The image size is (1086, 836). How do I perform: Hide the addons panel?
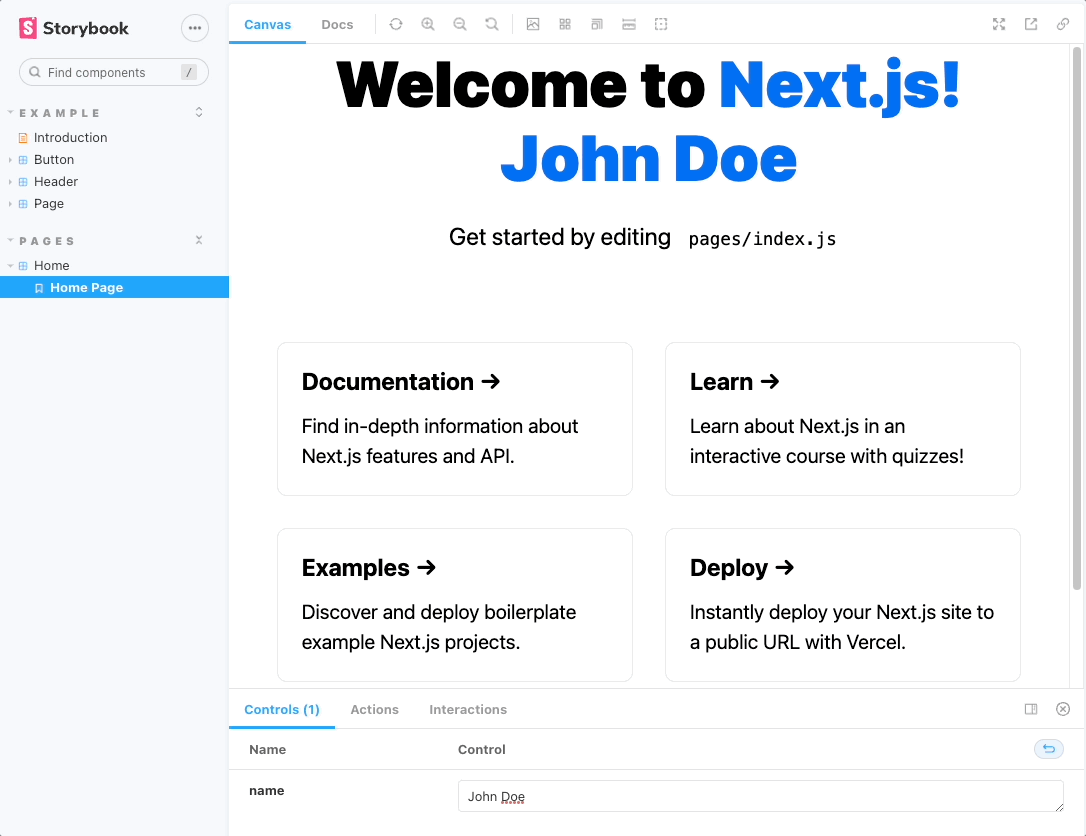click(x=1062, y=709)
